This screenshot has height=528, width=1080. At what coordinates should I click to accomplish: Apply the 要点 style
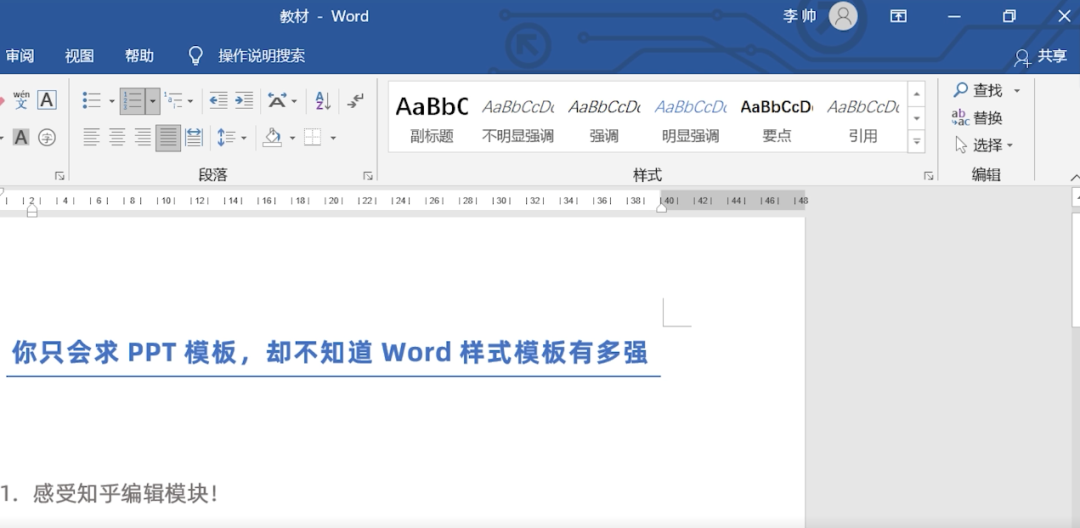click(x=776, y=118)
